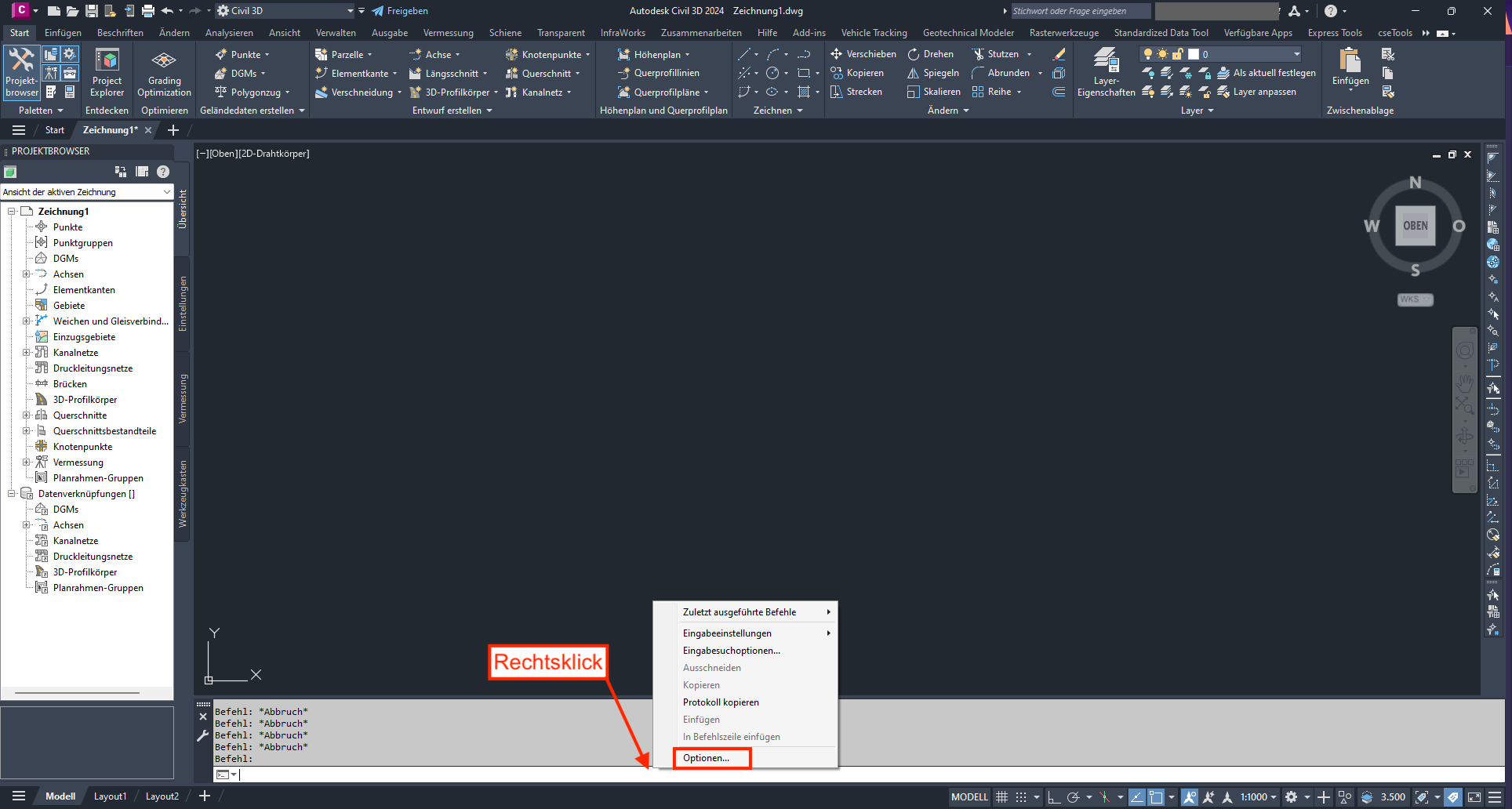Click the Entwurf erstellen panel title
Image resolution: width=1512 pixels, height=809 pixels.
point(452,111)
